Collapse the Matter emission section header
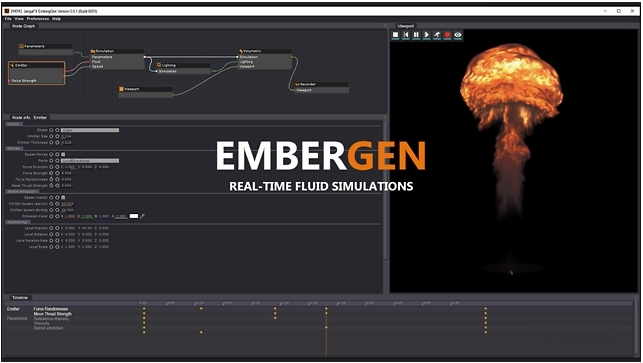Screen dimensions: 643x363 (23, 192)
